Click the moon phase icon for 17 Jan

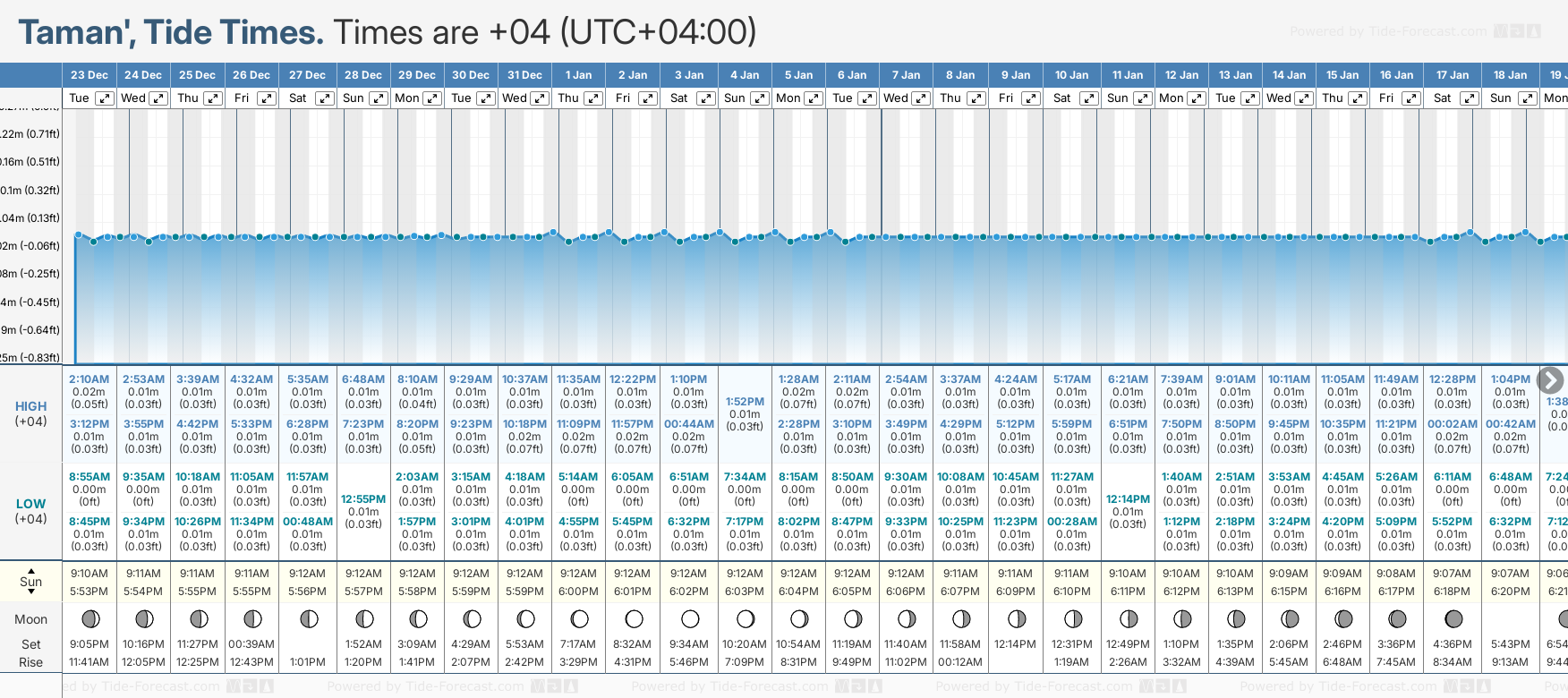click(1453, 618)
